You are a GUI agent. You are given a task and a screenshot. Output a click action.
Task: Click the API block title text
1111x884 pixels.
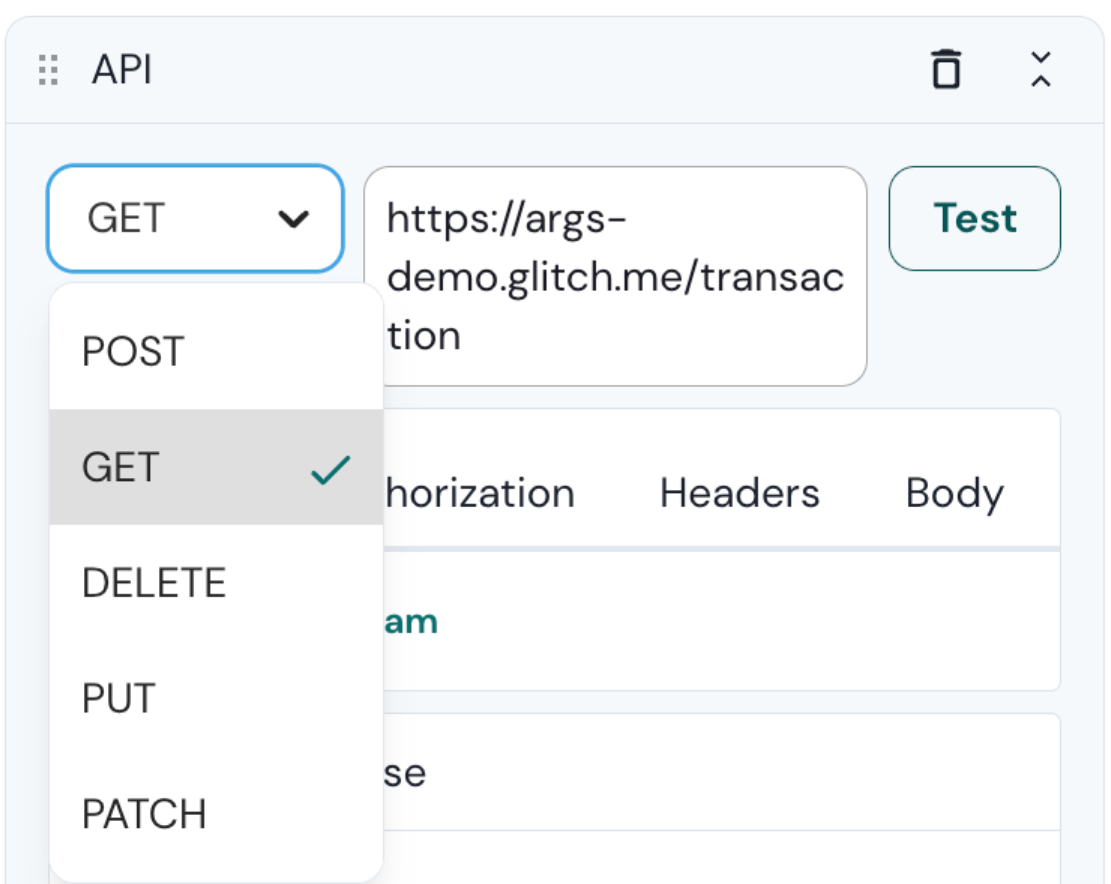point(122,71)
